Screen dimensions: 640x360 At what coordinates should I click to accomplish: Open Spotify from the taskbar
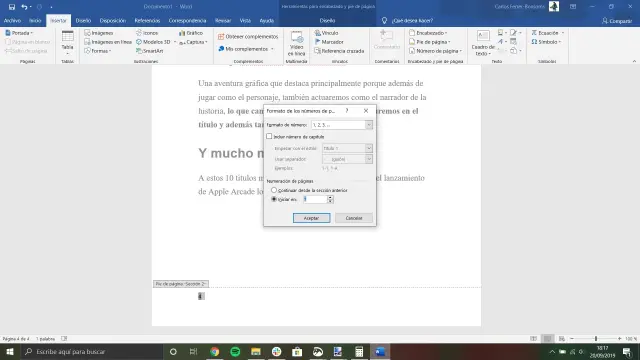[x=235, y=351]
